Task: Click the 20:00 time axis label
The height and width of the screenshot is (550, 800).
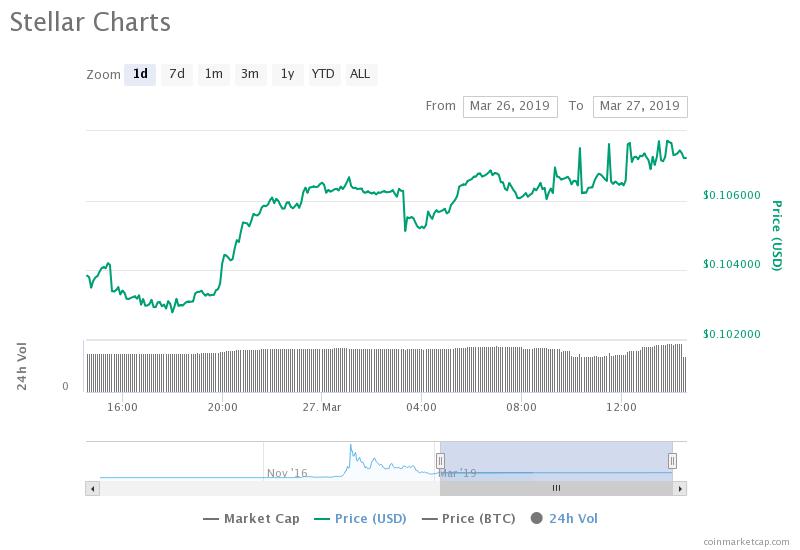Action: (222, 408)
